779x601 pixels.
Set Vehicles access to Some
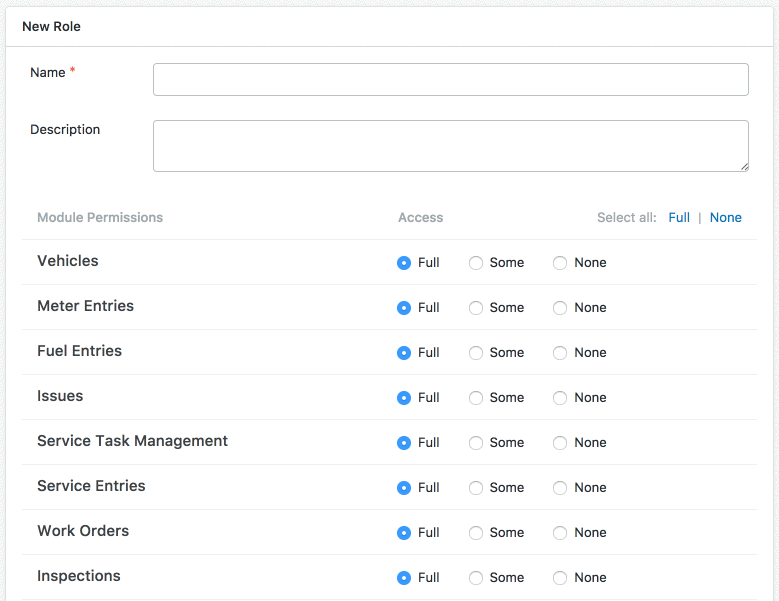[476, 263]
